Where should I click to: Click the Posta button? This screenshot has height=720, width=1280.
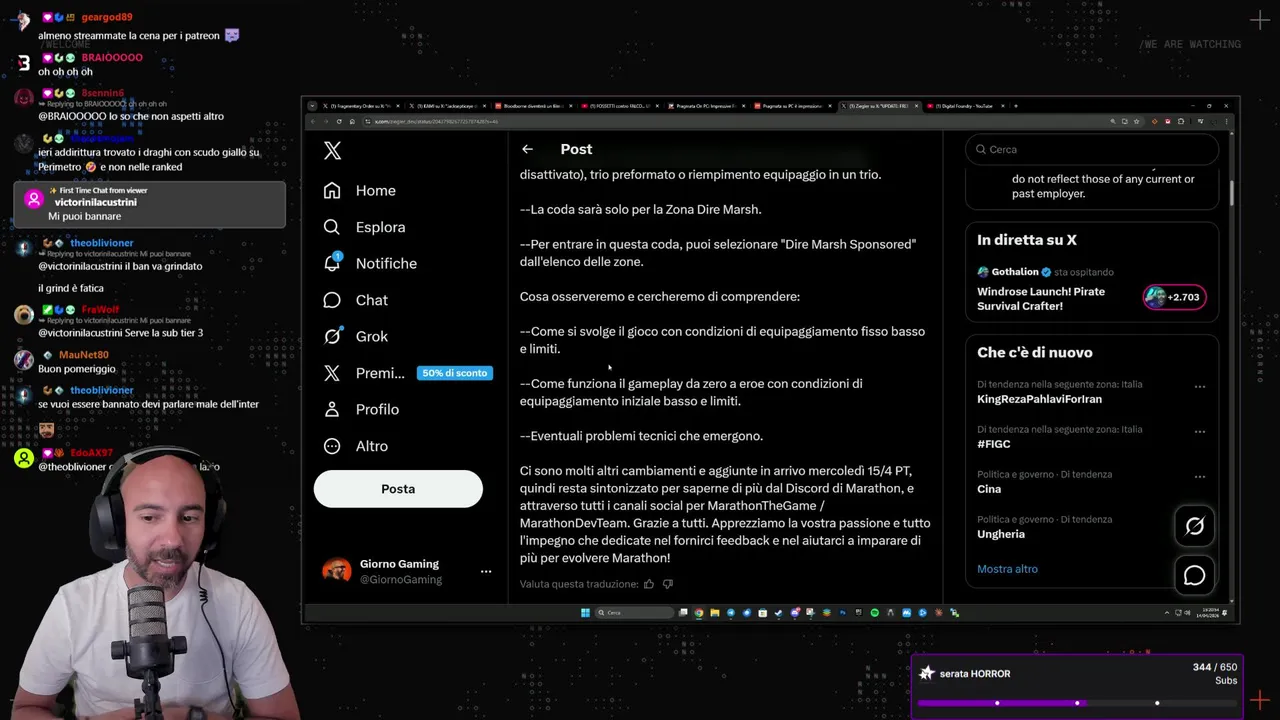[x=398, y=489]
